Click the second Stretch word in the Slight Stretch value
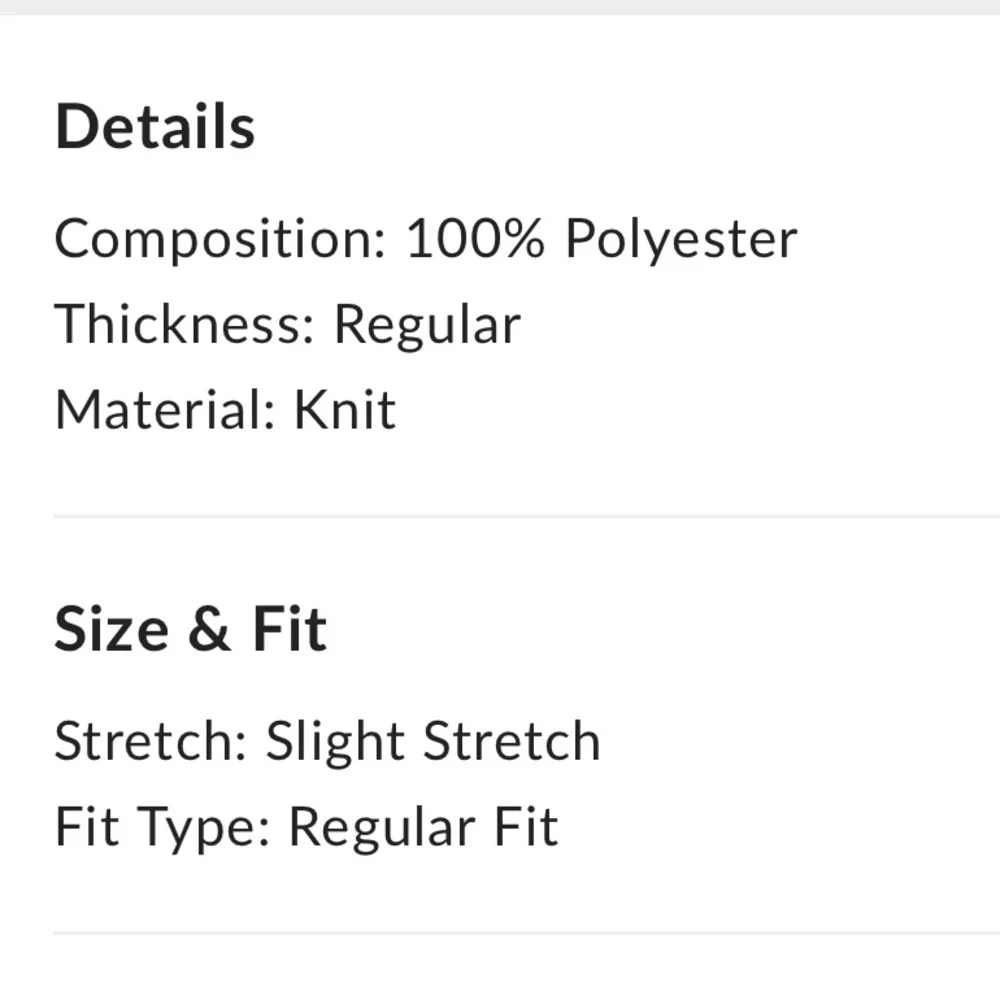 point(511,741)
